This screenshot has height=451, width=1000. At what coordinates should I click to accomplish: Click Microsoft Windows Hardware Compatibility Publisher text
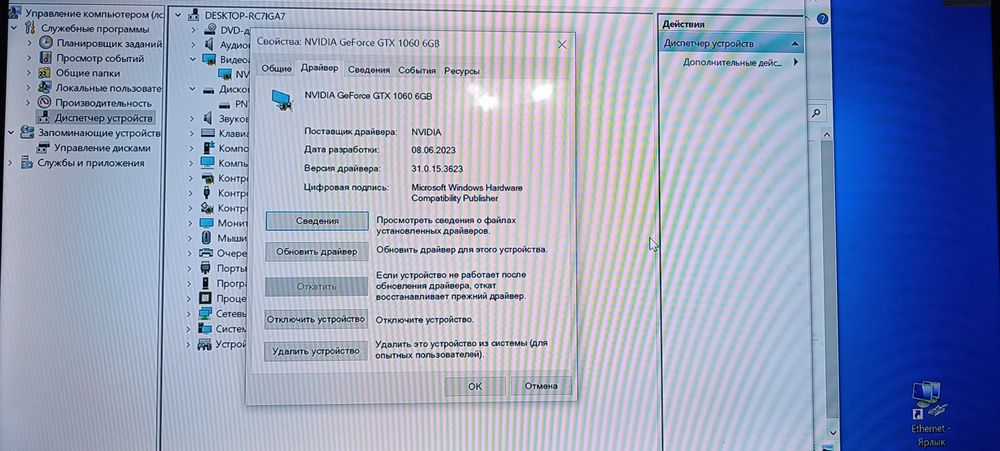467,193
